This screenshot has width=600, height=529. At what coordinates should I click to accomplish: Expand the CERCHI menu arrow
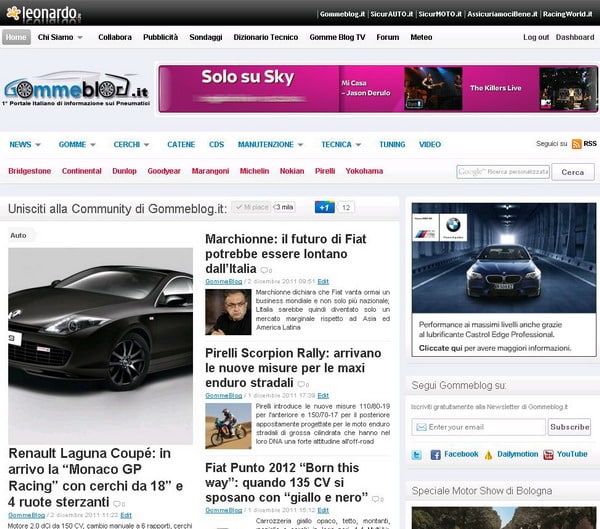click(148, 144)
